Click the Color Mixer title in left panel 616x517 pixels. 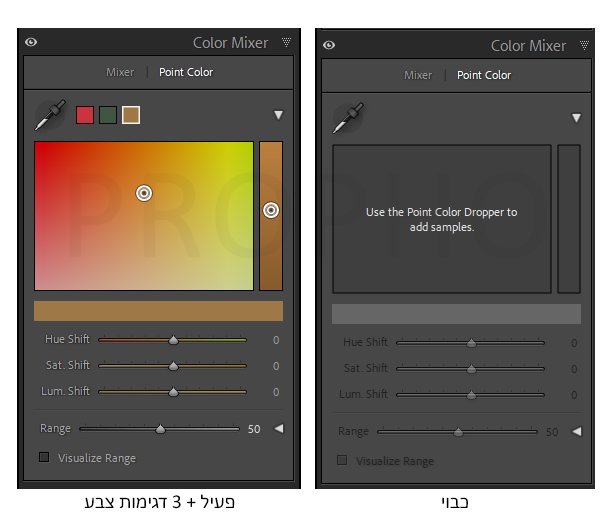pos(231,43)
